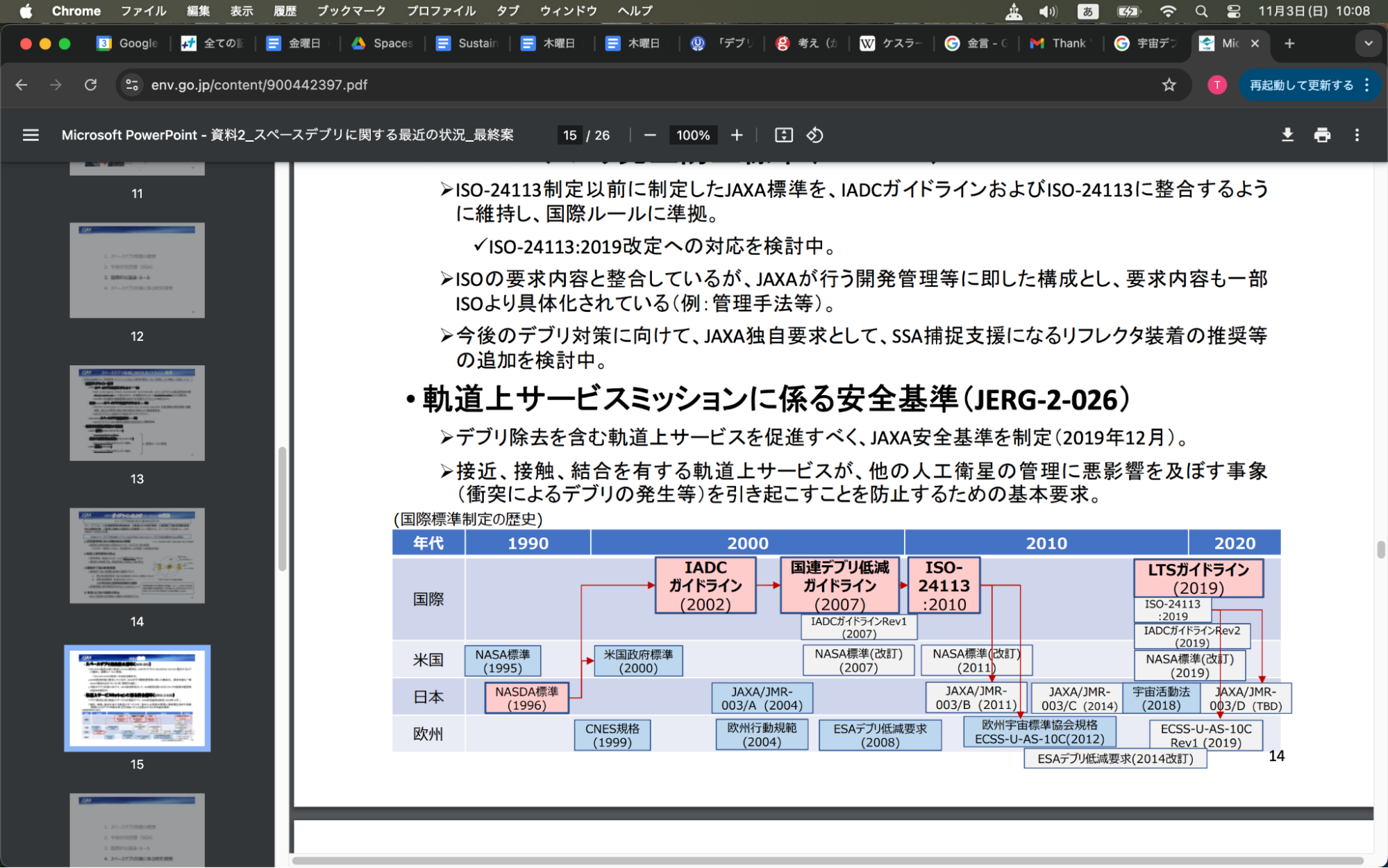Open the 表示 menu
Image resolution: width=1388 pixels, height=868 pixels.
point(242,11)
